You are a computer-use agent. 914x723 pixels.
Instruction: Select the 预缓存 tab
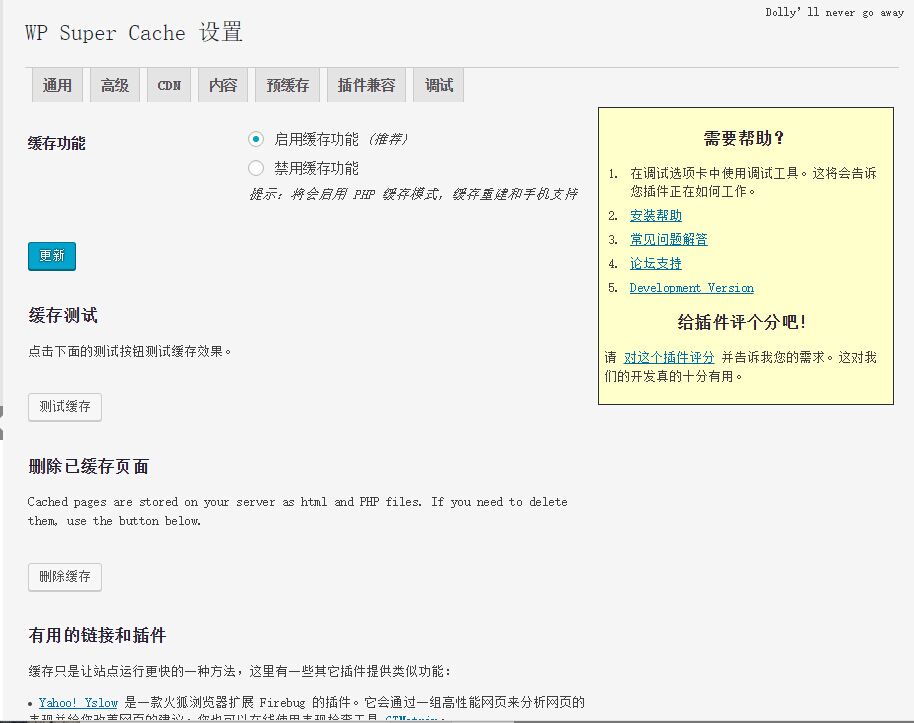(x=287, y=85)
